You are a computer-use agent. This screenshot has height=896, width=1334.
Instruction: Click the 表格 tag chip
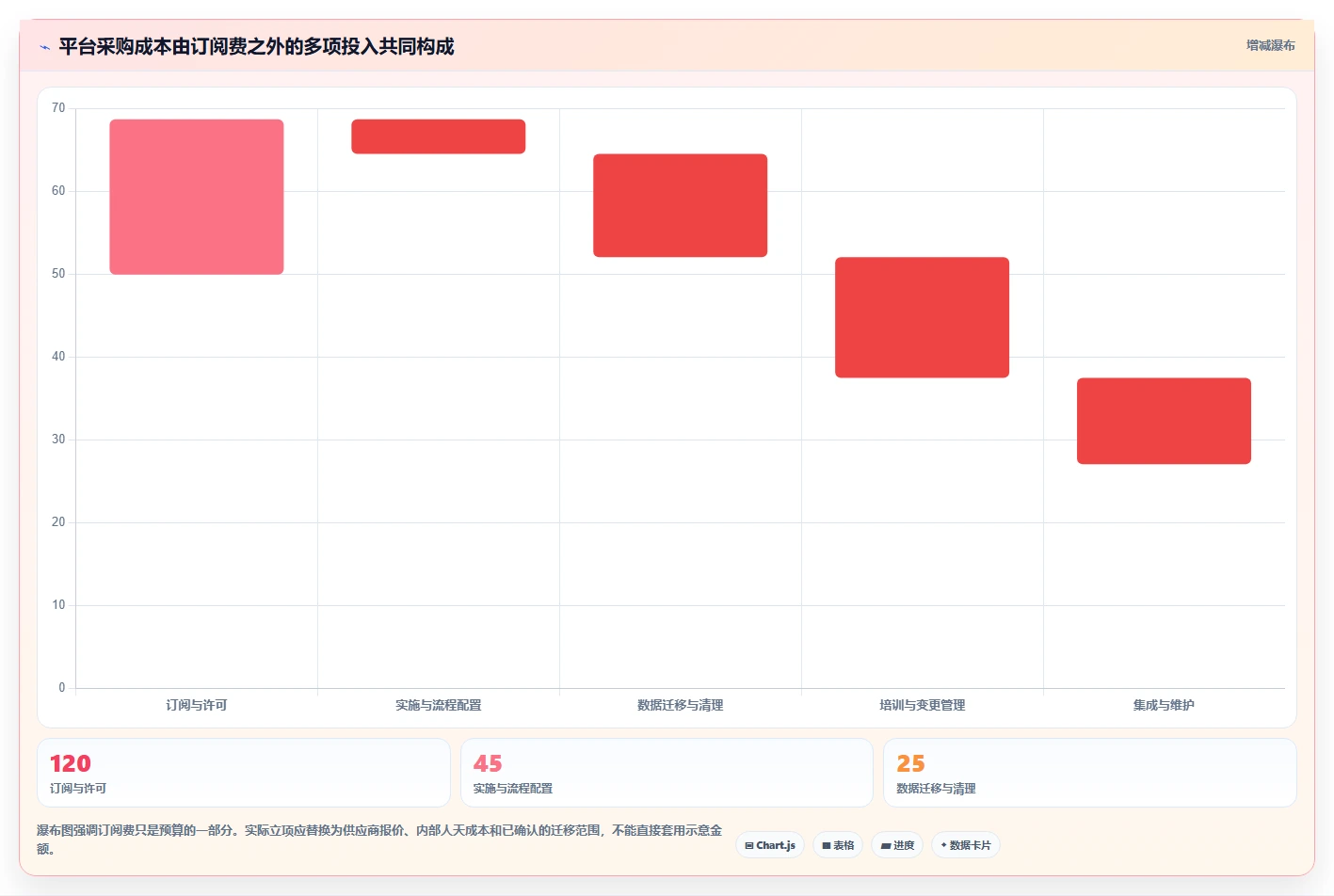(838, 845)
